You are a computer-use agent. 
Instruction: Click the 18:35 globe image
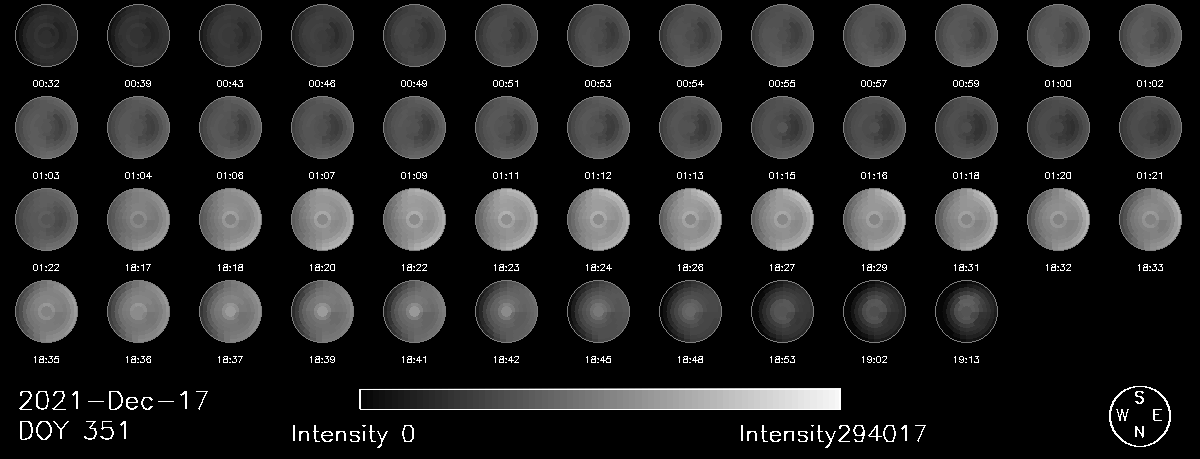pyautogui.click(x=47, y=313)
